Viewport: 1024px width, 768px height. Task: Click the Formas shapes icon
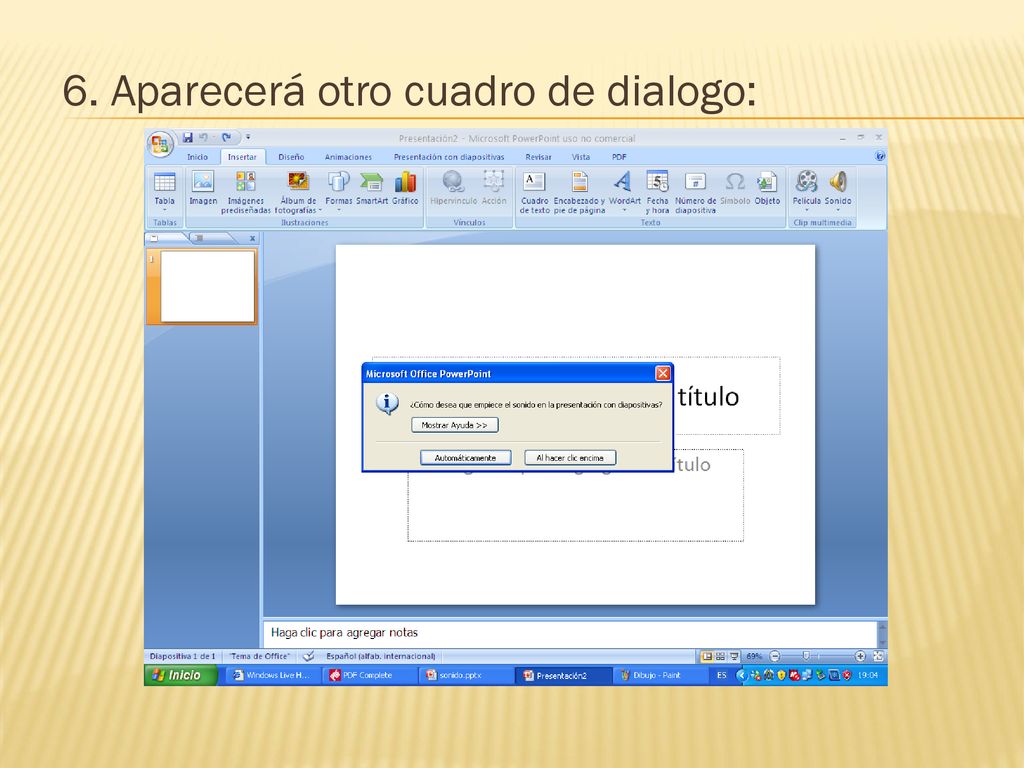pyautogui.click(x=338, y=181)
